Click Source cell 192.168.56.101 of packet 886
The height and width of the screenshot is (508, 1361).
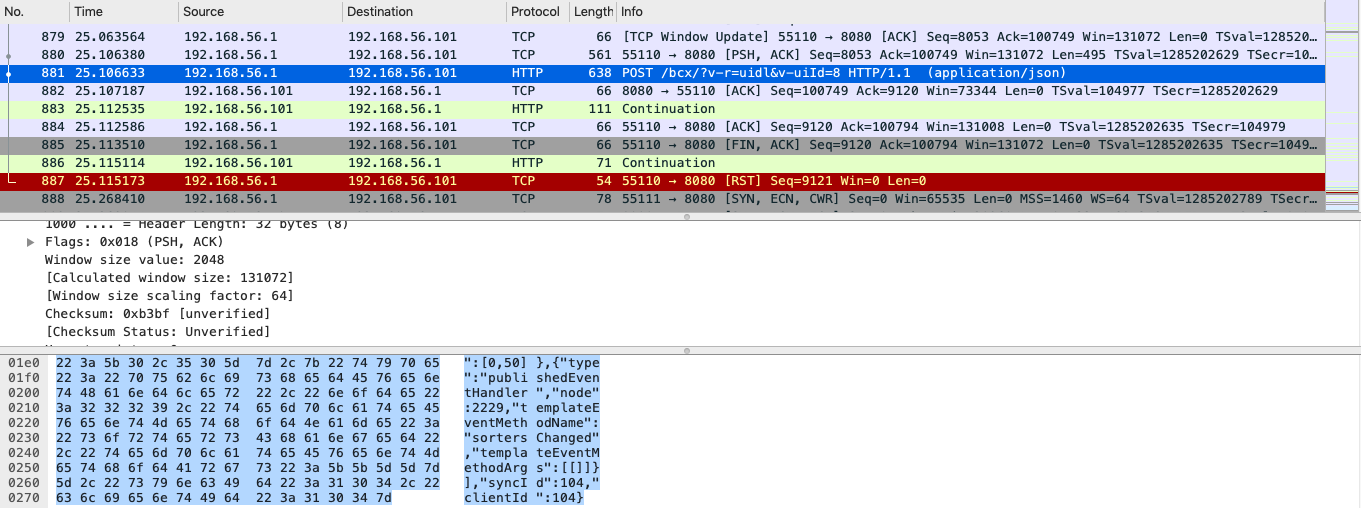point(238,163)
